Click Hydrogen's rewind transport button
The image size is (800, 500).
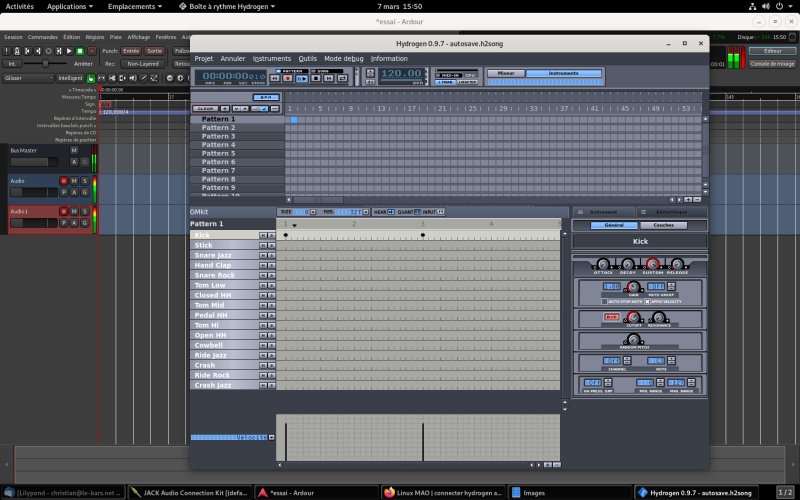275,79
